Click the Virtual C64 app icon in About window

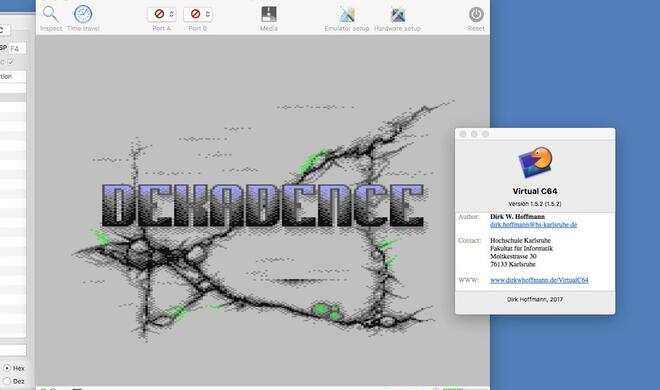coord(535,162)
